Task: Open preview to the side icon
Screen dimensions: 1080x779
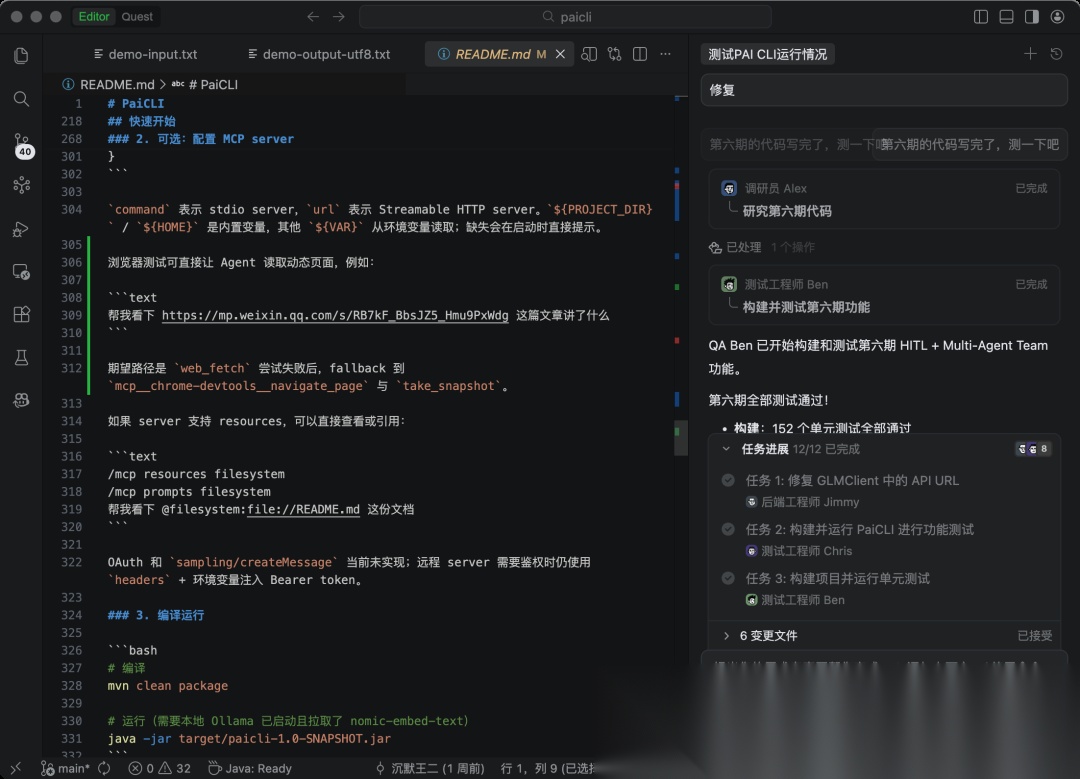Action: pos(589,54)
